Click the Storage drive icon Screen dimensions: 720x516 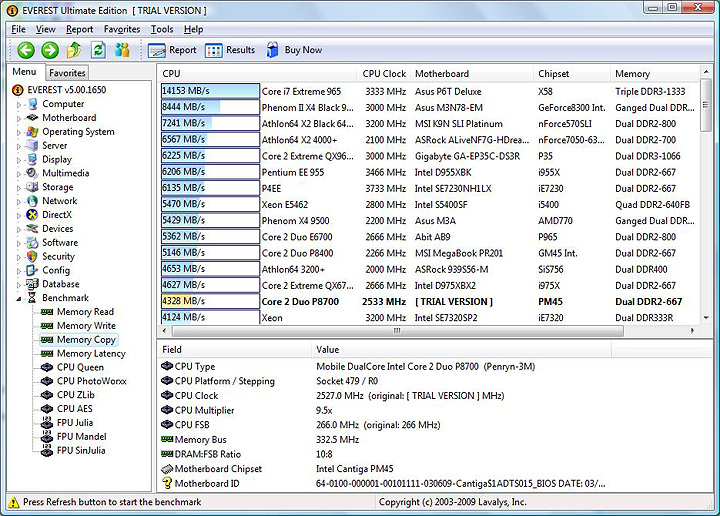(x=32, y=187)
